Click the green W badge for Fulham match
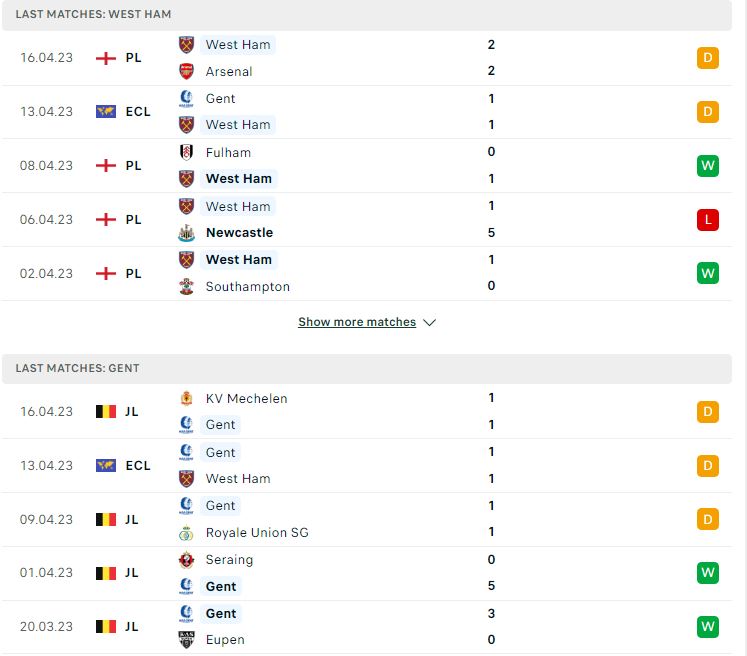The width and height of the screenshot is (747, 656). 707,166
